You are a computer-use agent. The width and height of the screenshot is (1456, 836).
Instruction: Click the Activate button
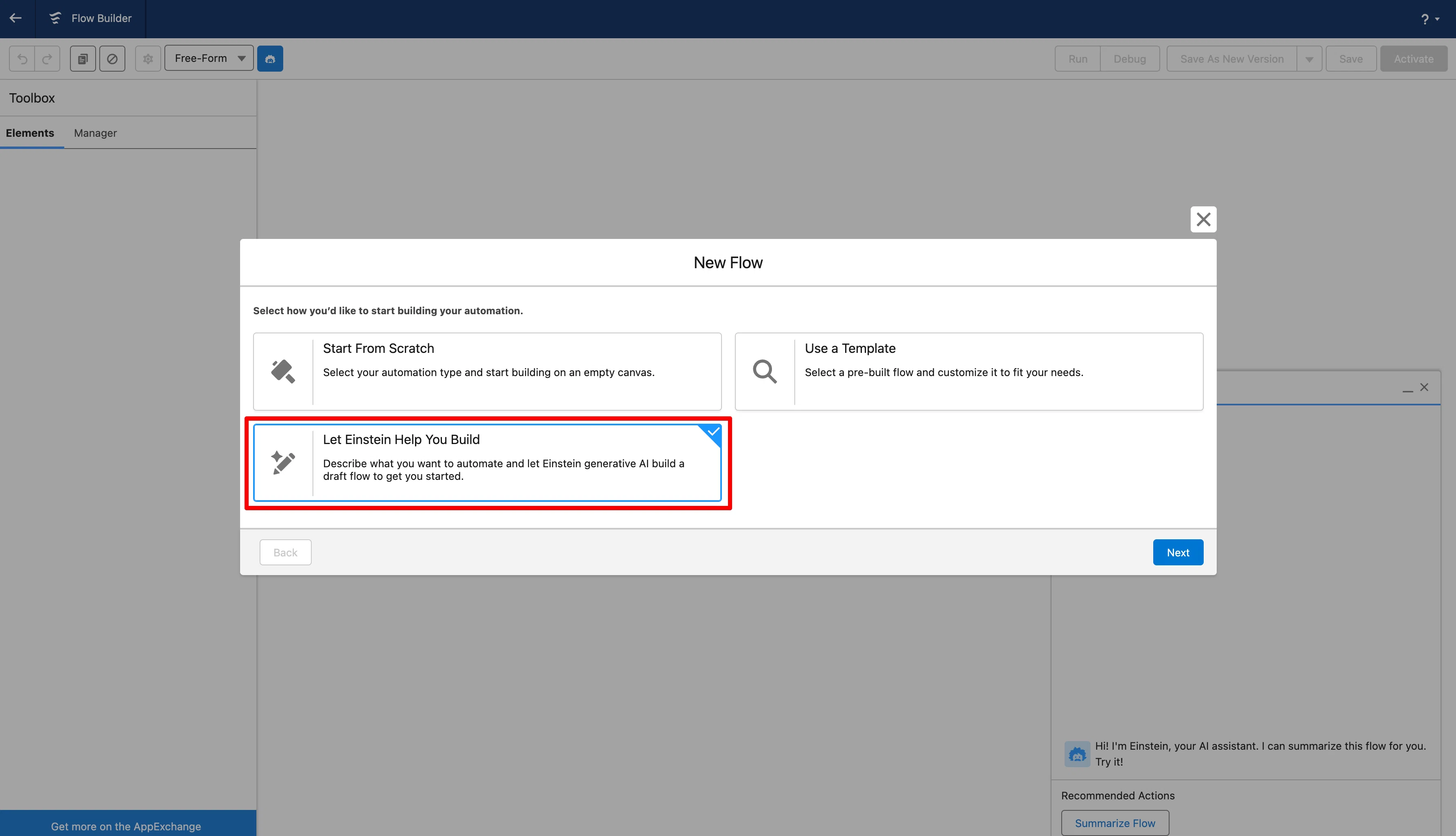(x=1414, y=59)
